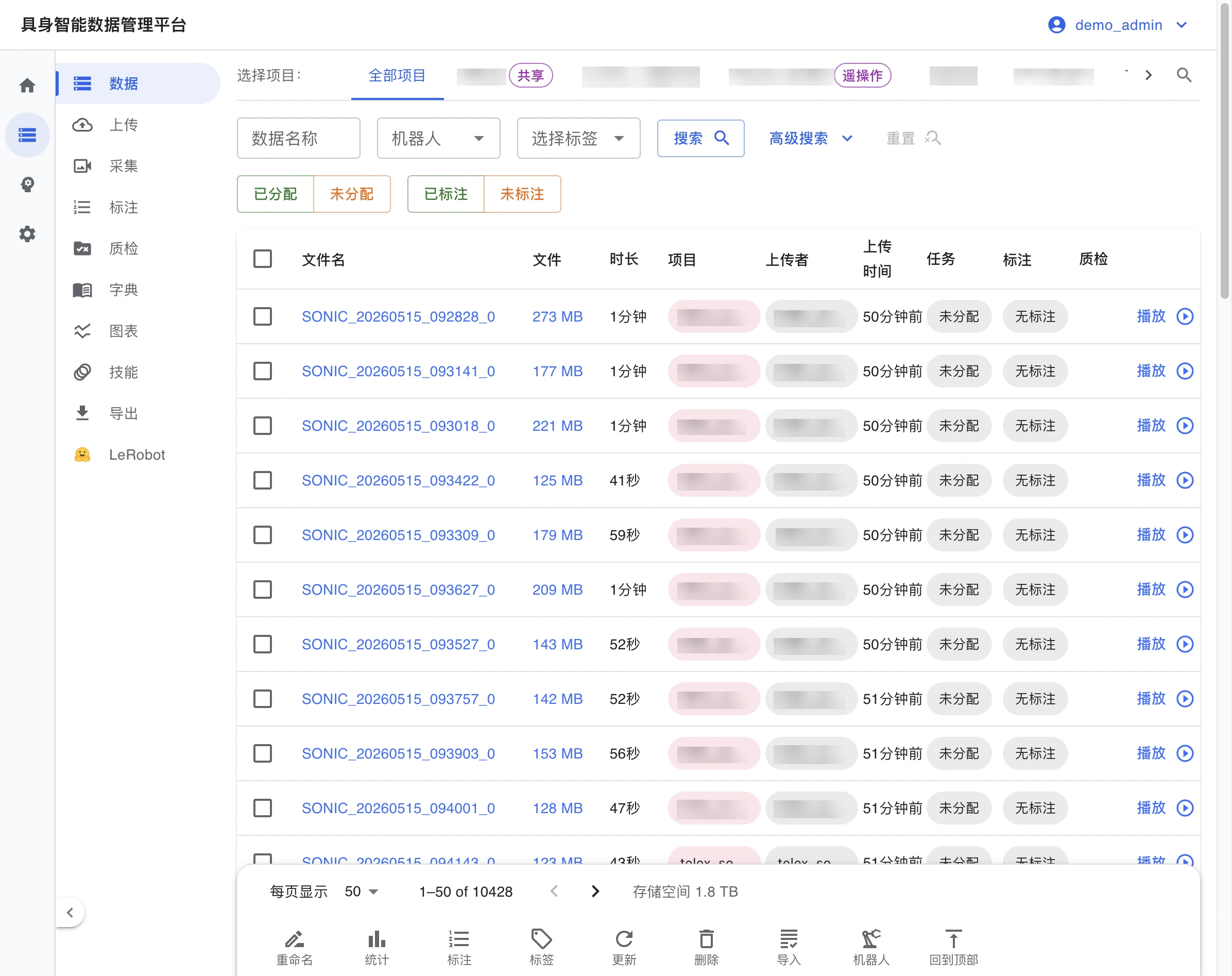
Task: Expand 高级搜索 advanced search
Action: (811, 138)
